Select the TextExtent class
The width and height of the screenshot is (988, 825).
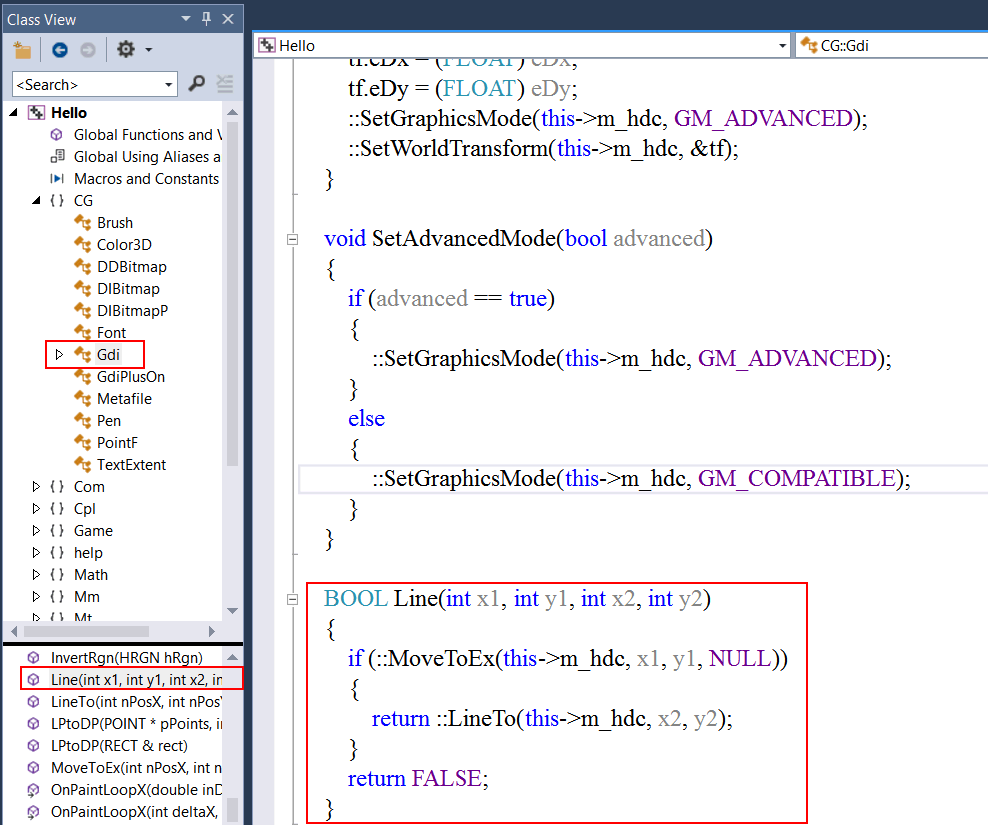[131, 465]
